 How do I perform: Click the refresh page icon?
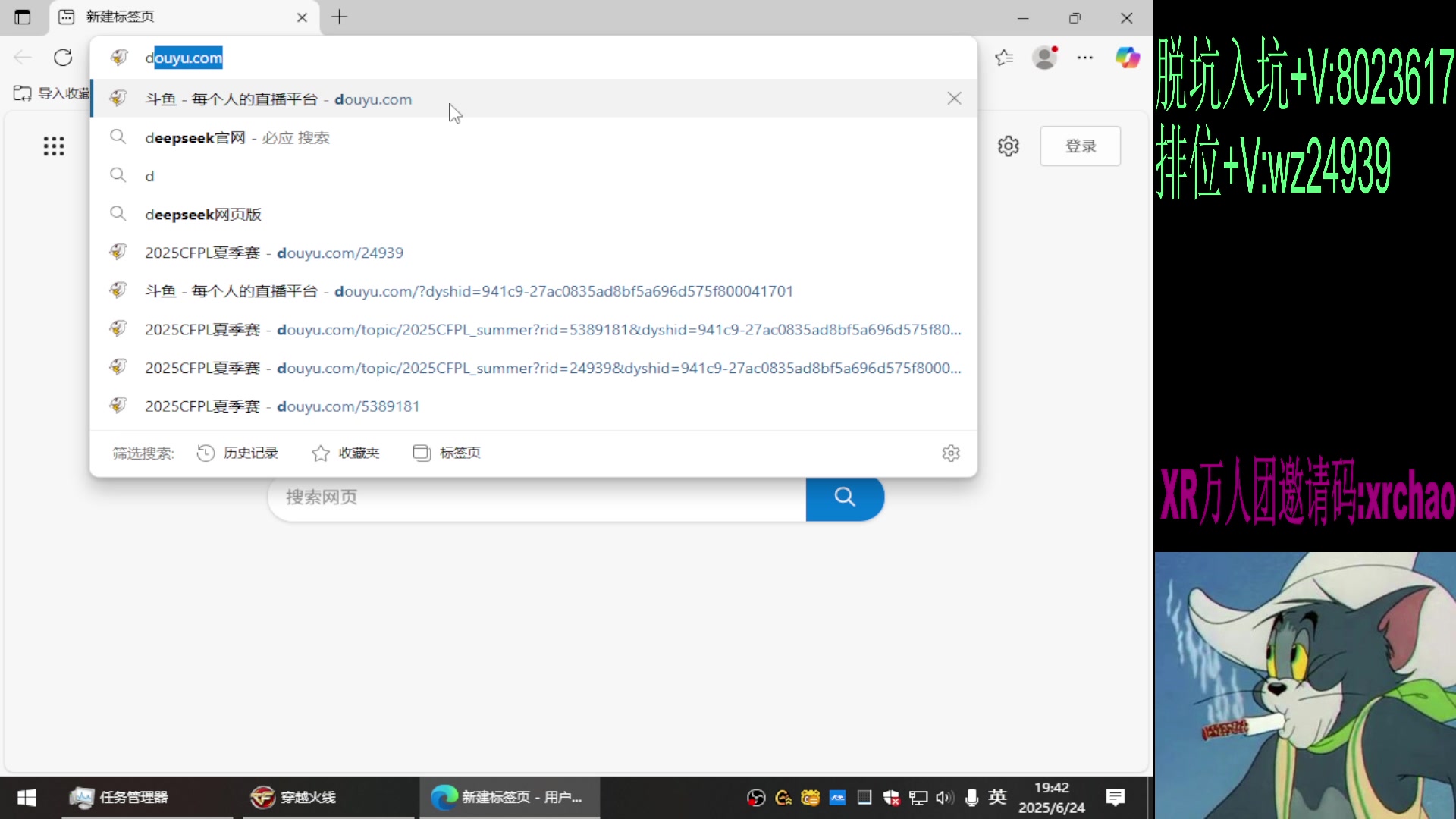point(63,58)
